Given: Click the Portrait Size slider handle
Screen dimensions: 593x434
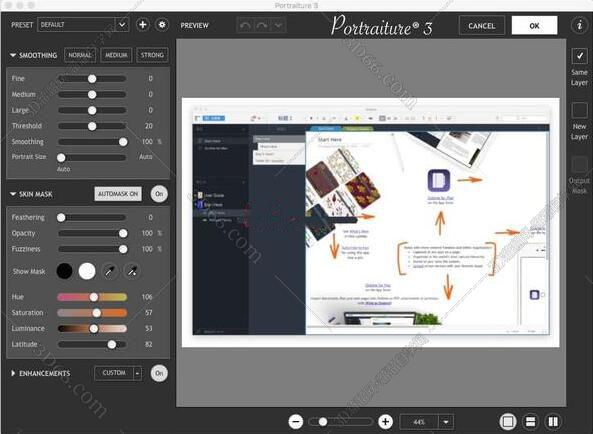Looking at the screenshot, I should coord(61,158).
